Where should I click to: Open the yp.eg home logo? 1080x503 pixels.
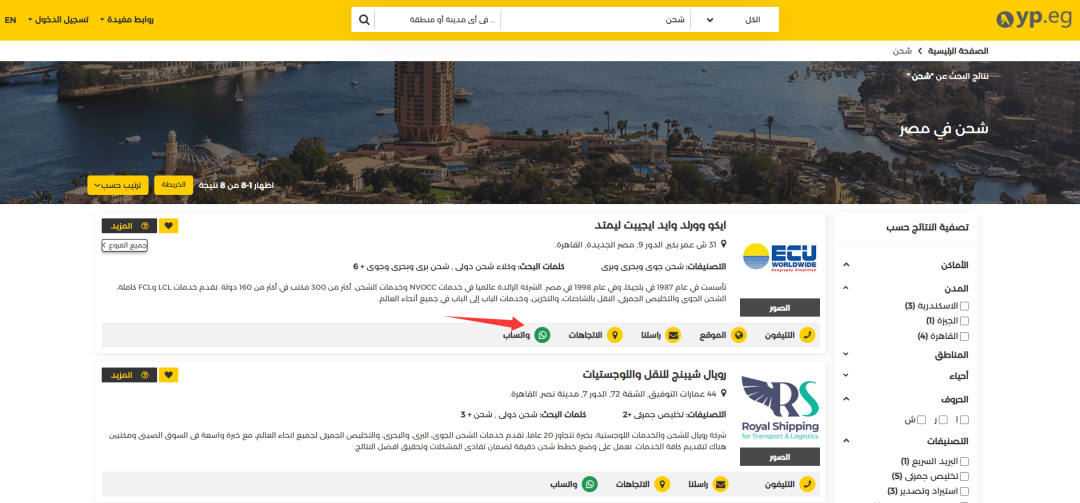(x=1032, y=19)
